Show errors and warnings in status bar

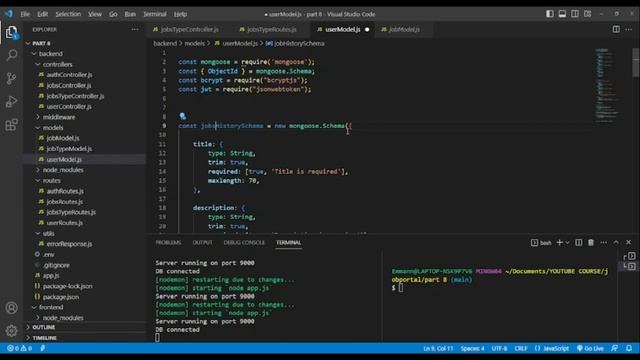[x=19, y=348]
